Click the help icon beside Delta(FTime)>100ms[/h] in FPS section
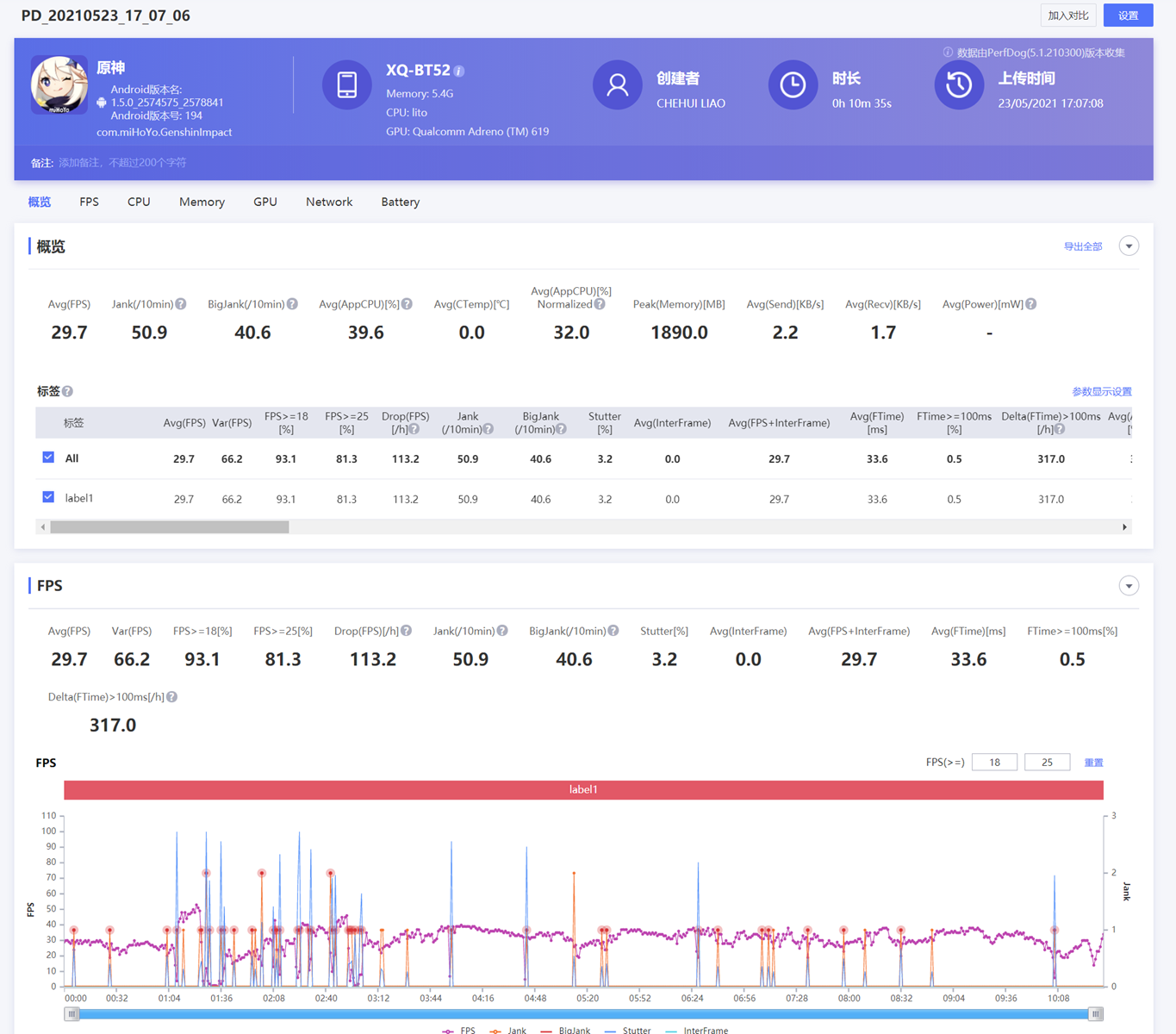 click(172, 697)
